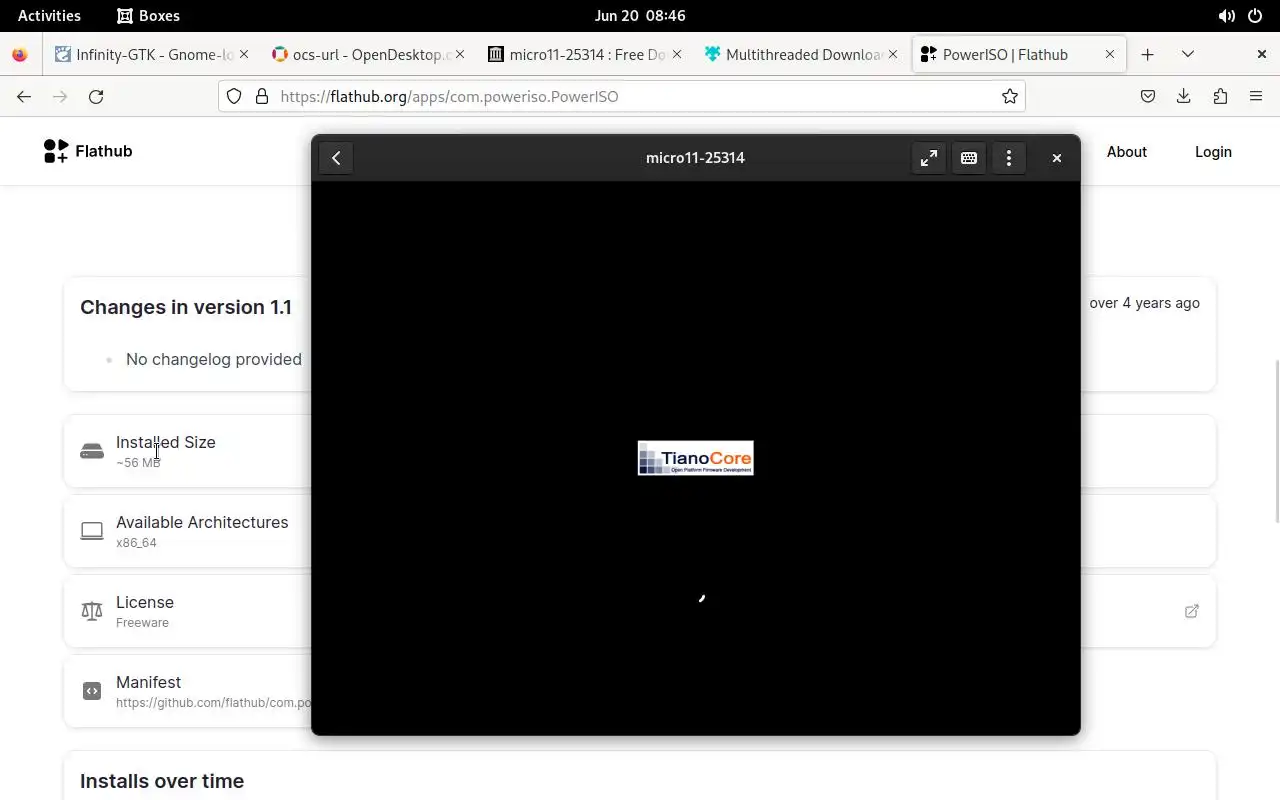Open the Manifest github link
This screenshot has height=800, width=1280.
point(213,703)
